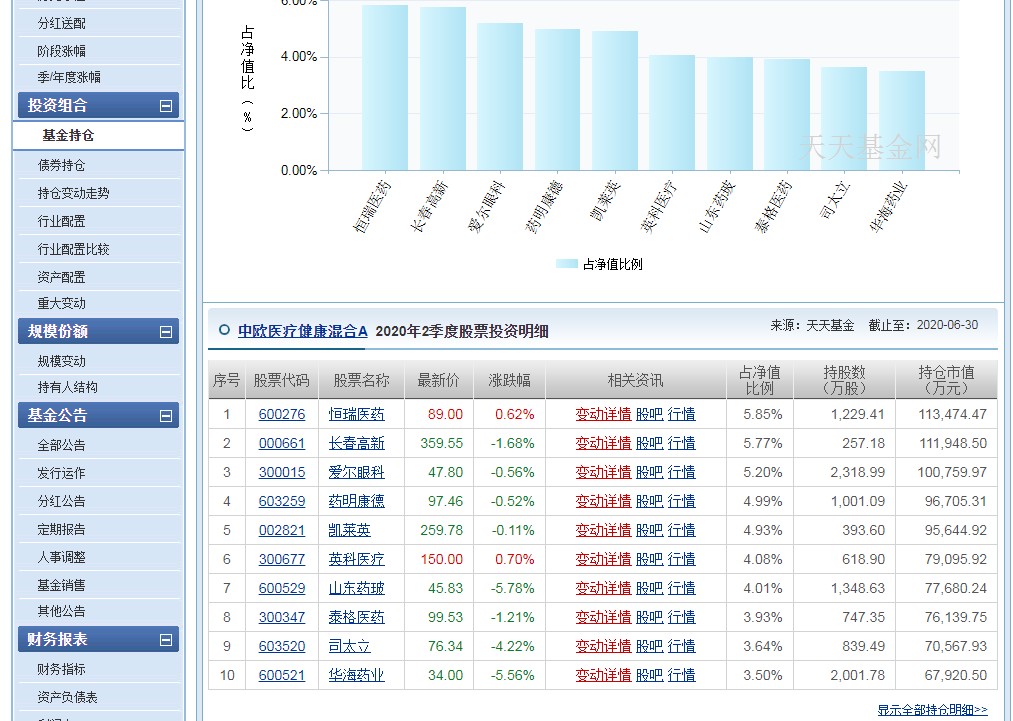Screen dimensions: 1013x721
Task: Collapse the 财务报表 section
Action: pos(166,640)
